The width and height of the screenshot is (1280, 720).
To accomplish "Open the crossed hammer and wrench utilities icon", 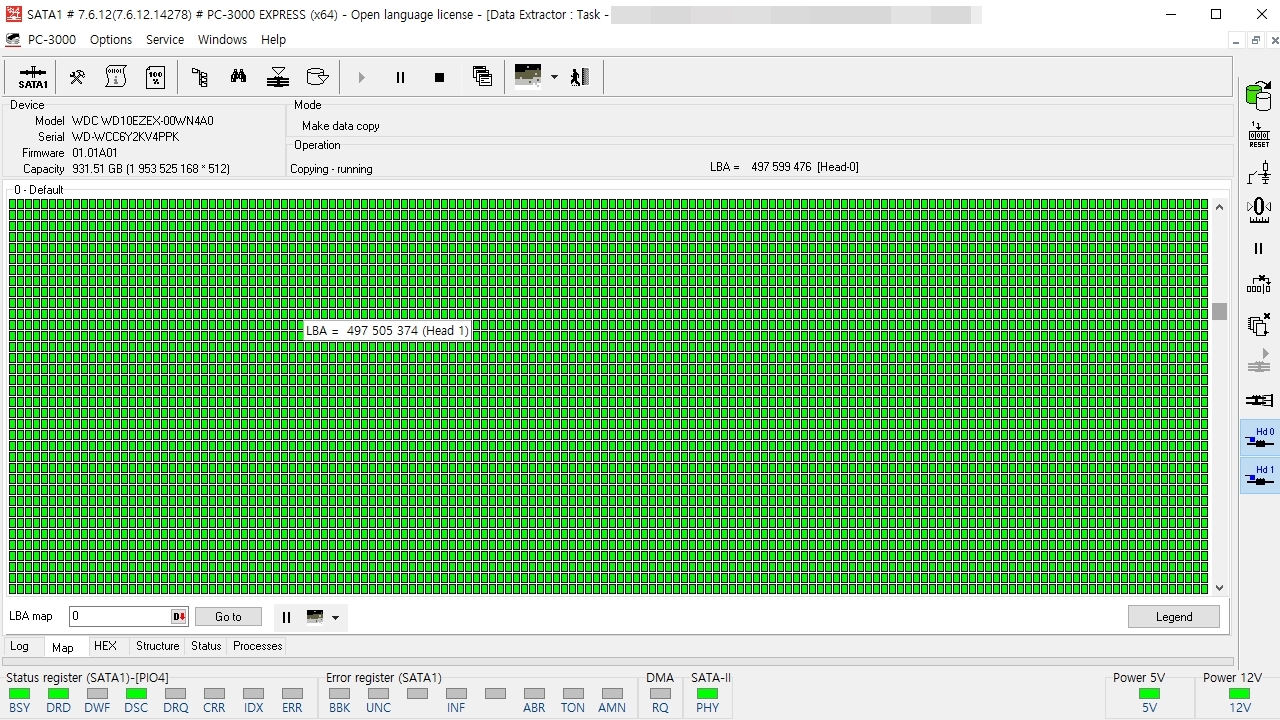I will pyautogui.click(x=77, y=77).
